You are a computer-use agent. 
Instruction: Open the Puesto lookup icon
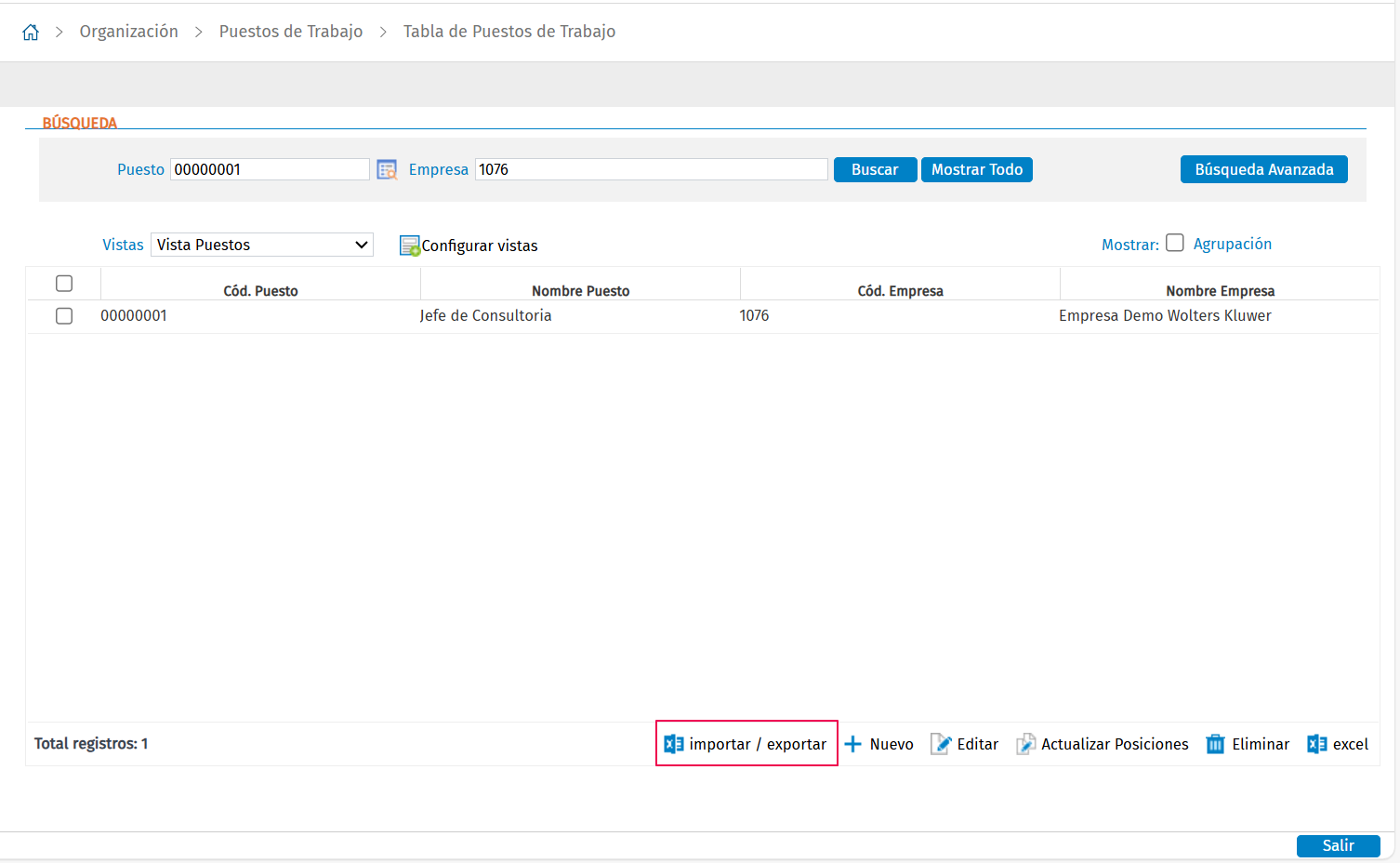click(x=387, y=170)
